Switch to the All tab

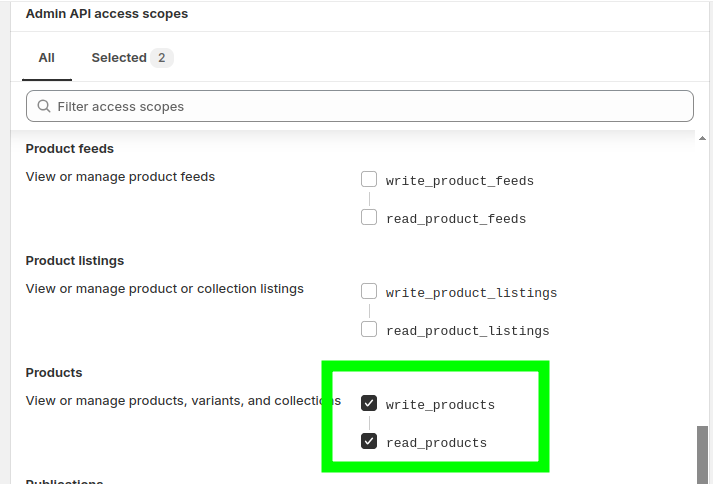(x=46, y=58)
